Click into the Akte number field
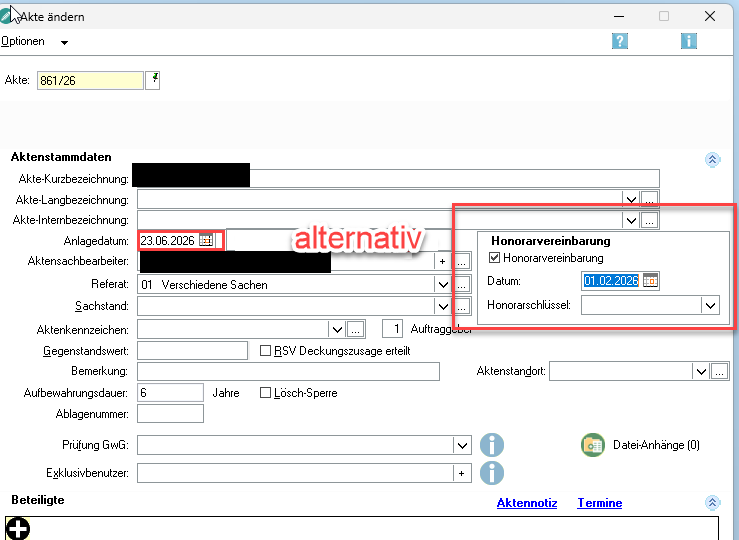The image size is (739, 540). [x=90, y=81]
